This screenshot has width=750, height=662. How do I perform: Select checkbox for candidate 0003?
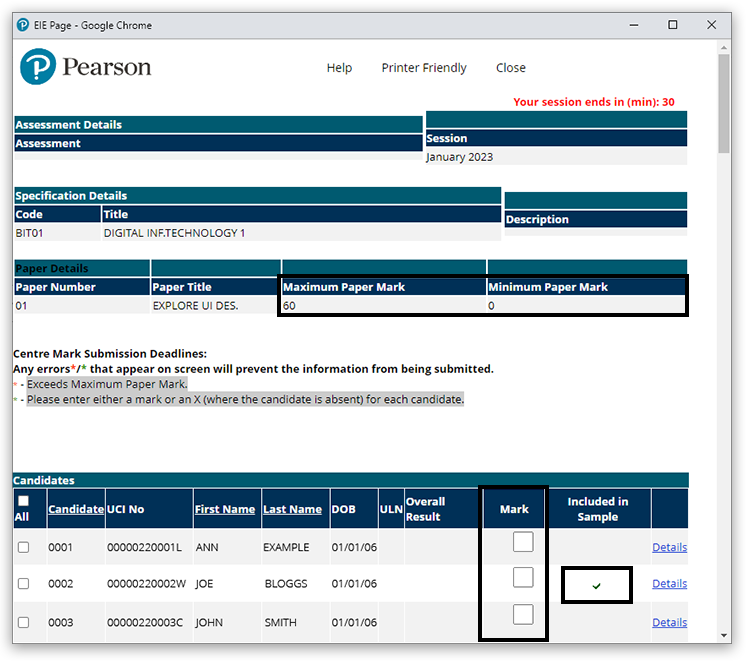[24, 623]
